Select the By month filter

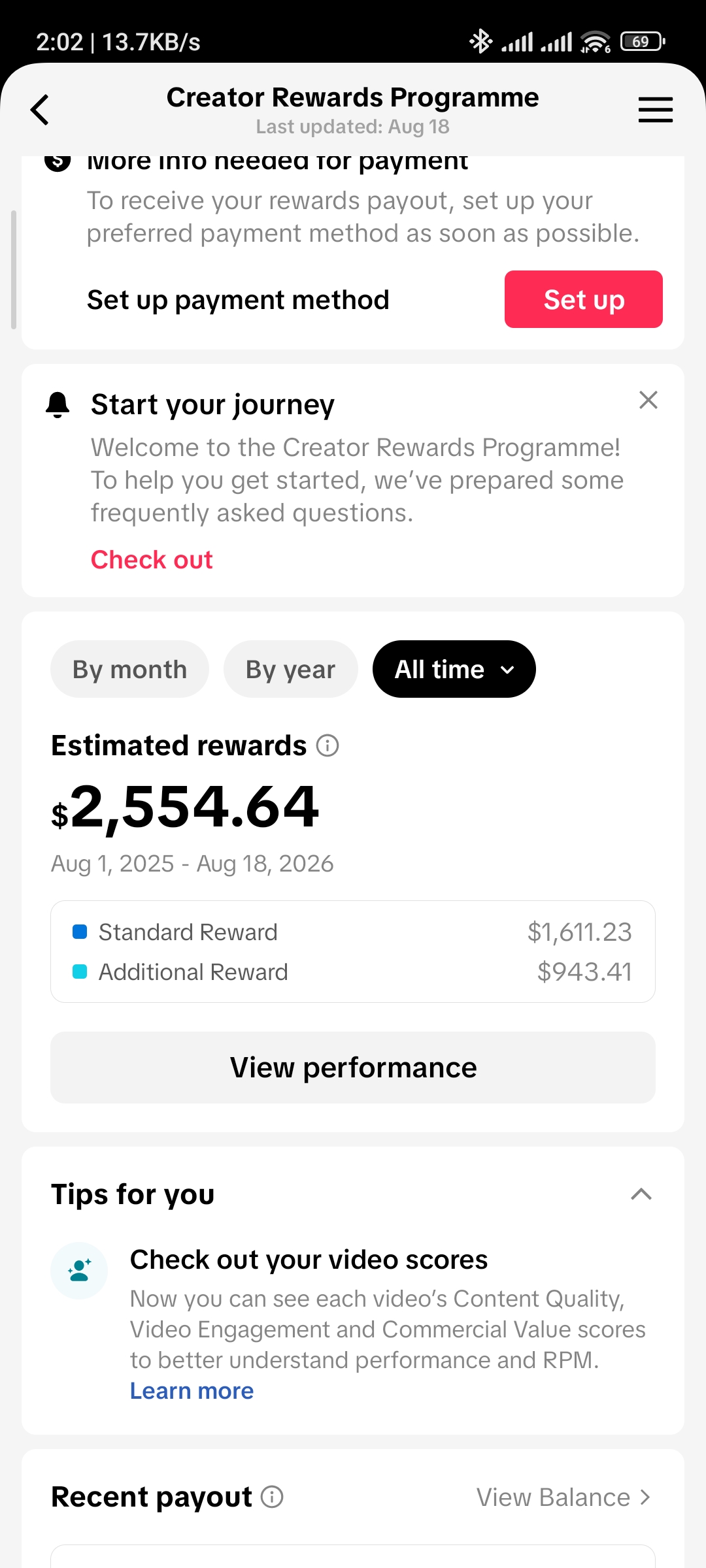click(129, 669)
